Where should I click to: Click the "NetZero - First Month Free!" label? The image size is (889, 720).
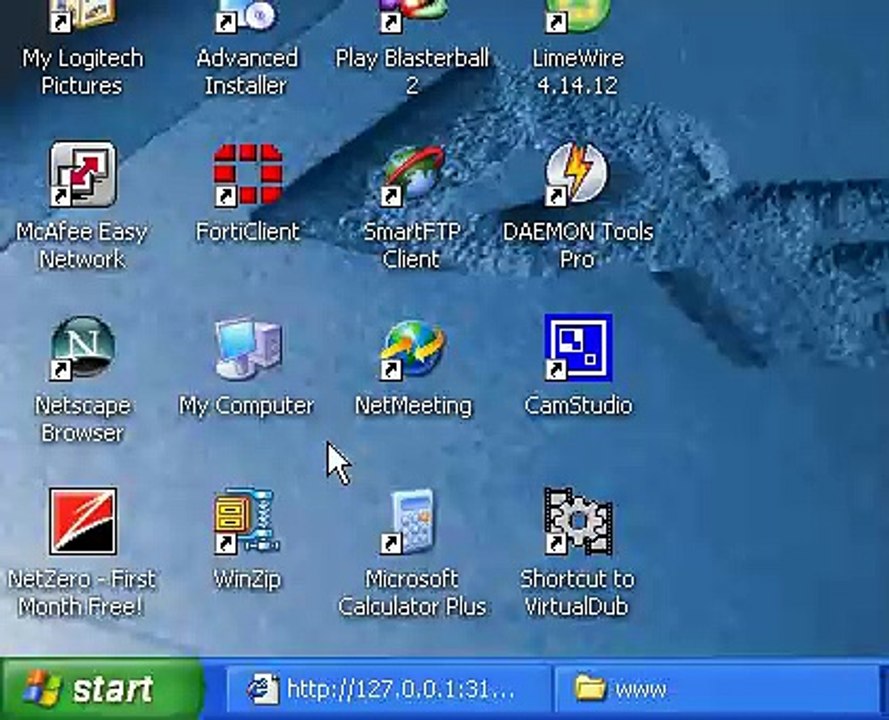(82, 592)
